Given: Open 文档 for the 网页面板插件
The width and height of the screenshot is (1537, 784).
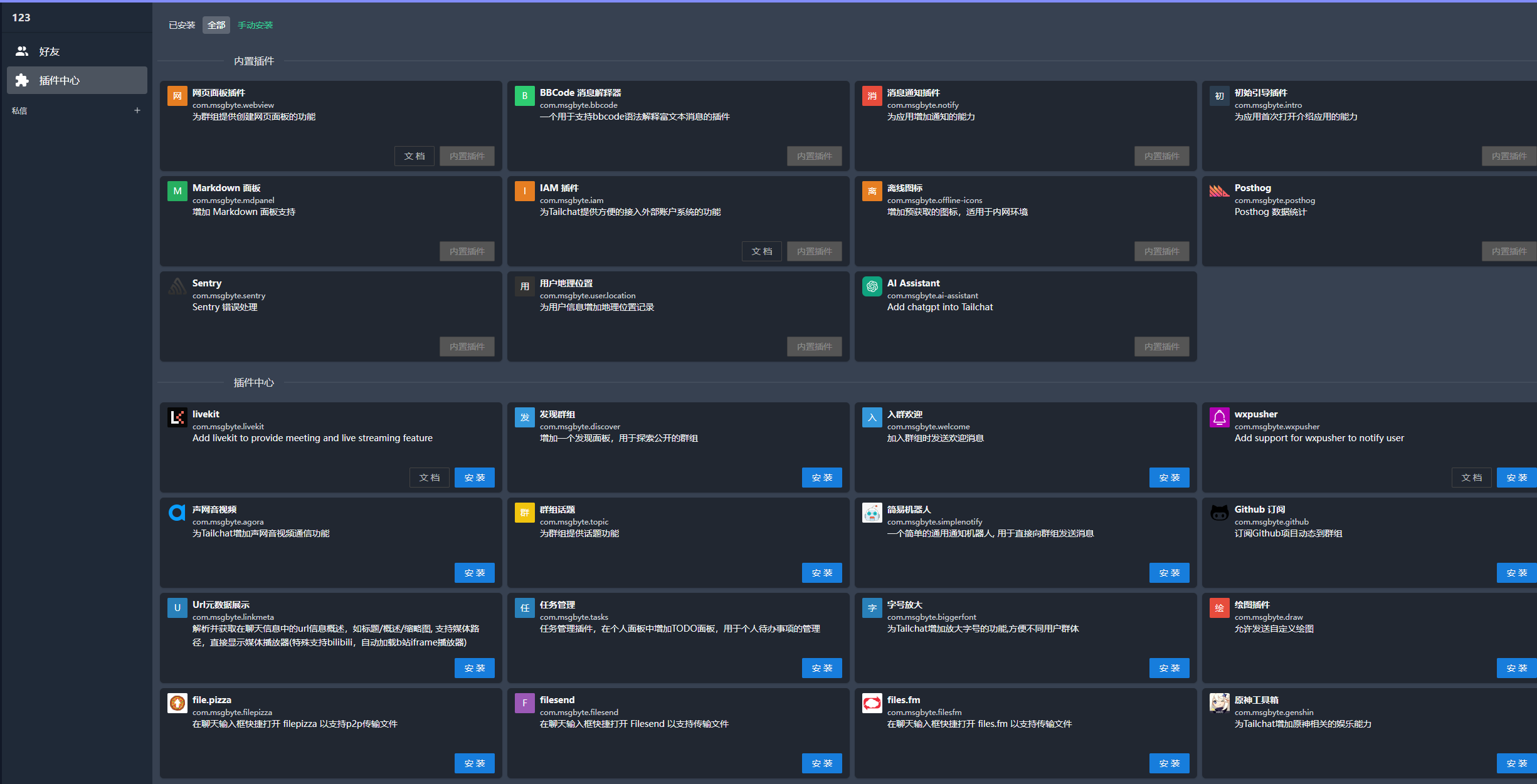Looking at the screenshot, I should point(414,156).
